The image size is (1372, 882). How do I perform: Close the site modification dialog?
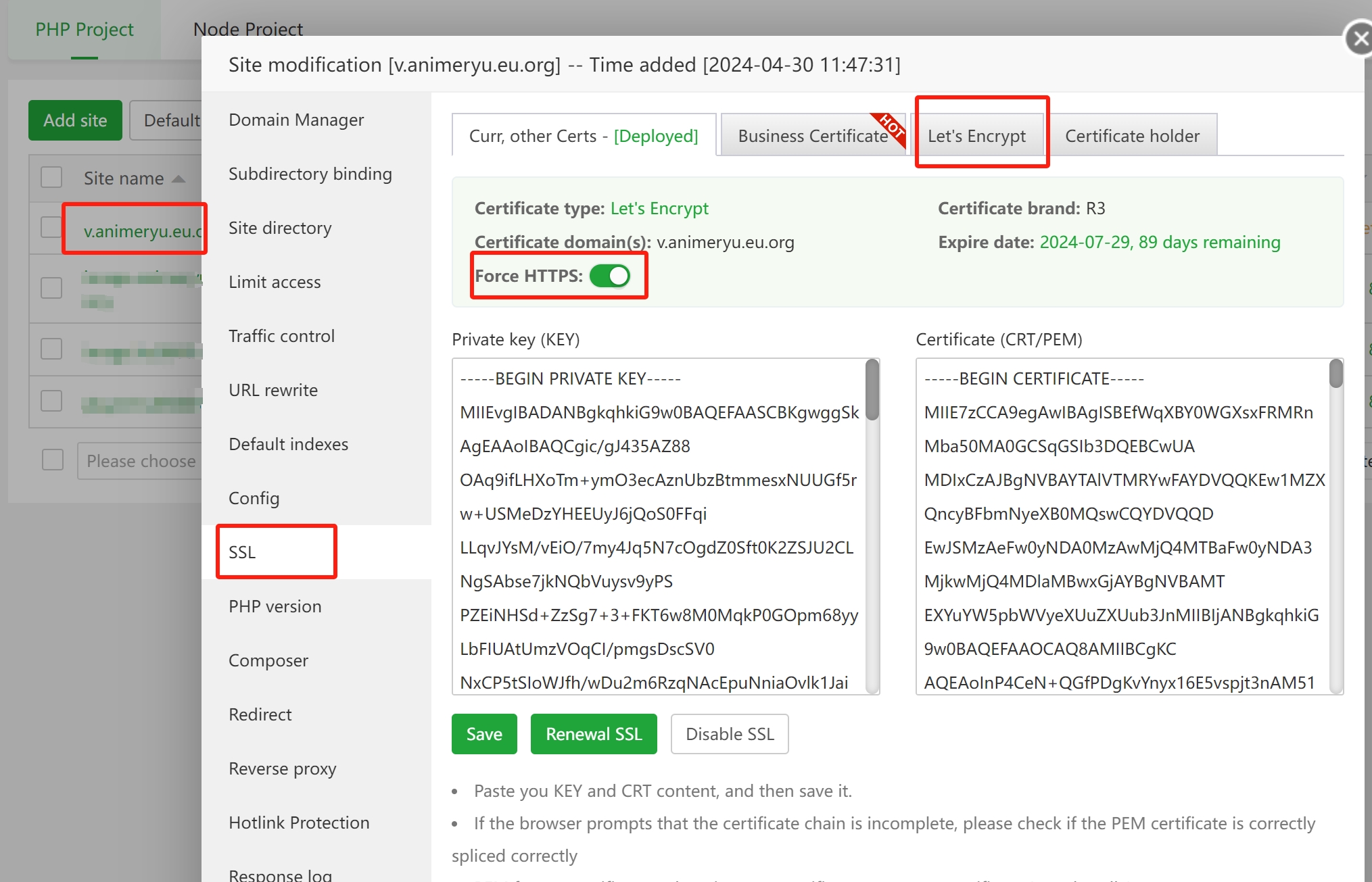point(1359,39)
